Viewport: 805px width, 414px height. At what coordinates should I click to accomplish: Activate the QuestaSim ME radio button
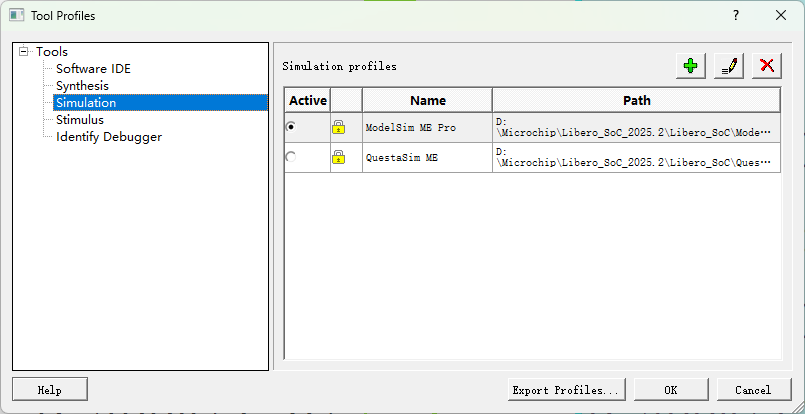click(291, 157)
